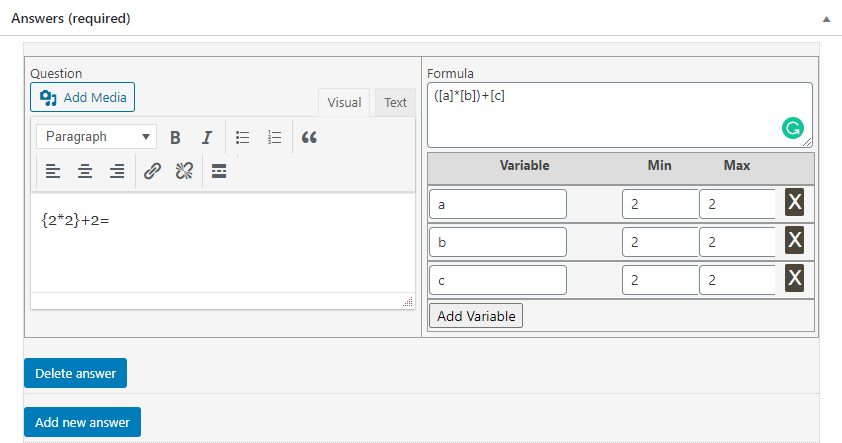
Task: Delete variable a with its X button
Action: [794, 202]
